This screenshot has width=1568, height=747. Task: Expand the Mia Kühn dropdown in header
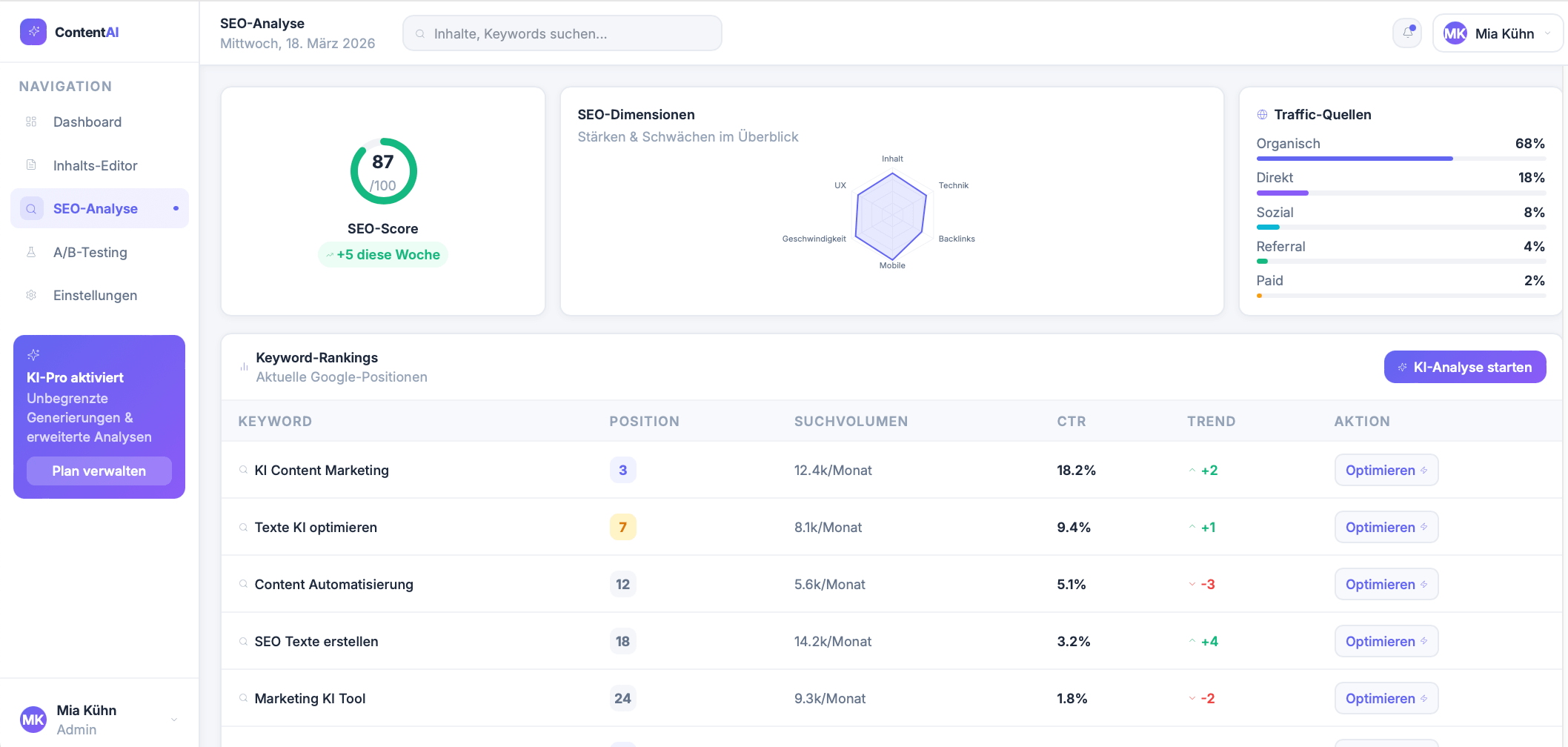(1547, 33)
